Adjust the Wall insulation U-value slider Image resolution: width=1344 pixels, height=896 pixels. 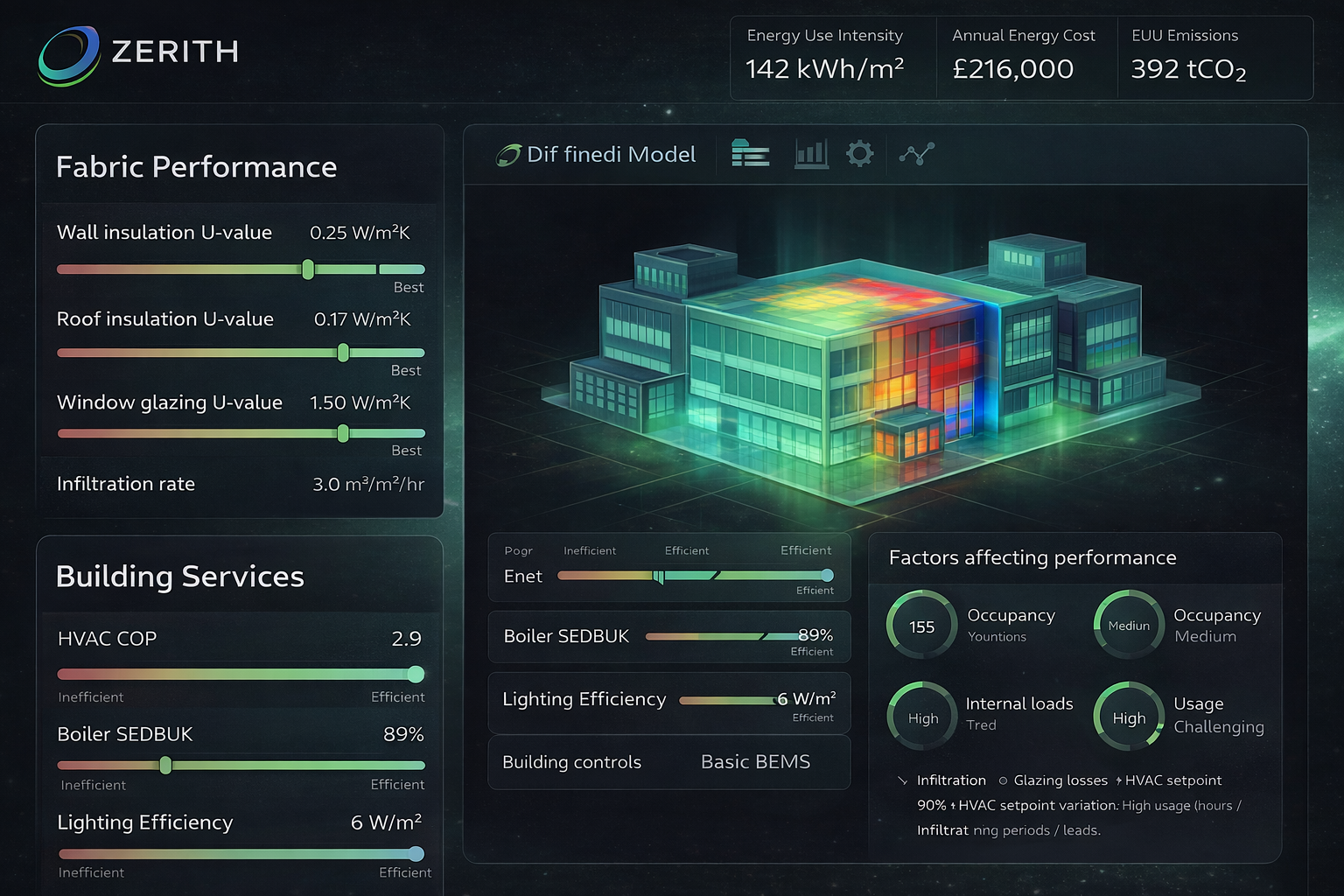(x=308, y=269)
